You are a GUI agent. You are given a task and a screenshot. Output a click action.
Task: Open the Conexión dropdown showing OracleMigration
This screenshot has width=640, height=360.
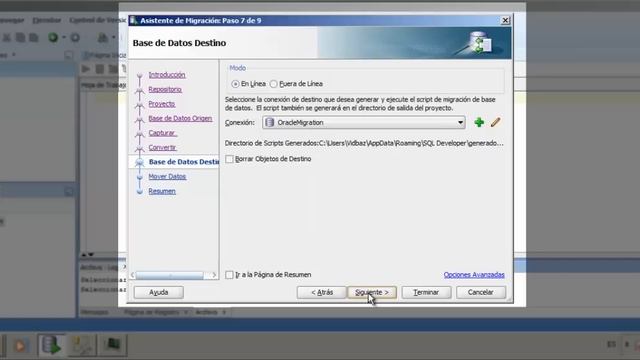[364, 122]
